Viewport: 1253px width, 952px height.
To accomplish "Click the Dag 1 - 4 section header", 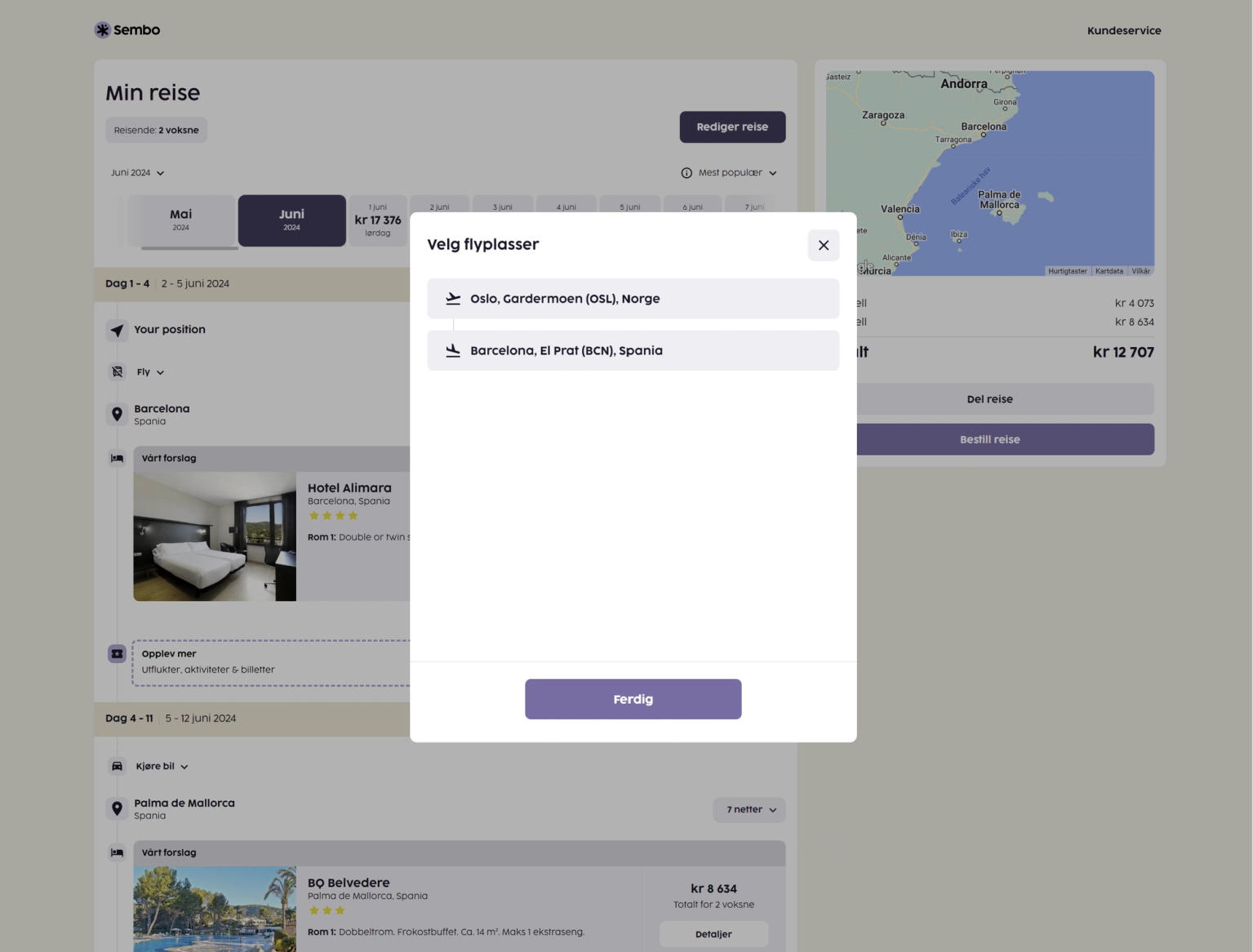I will [252, 284].
